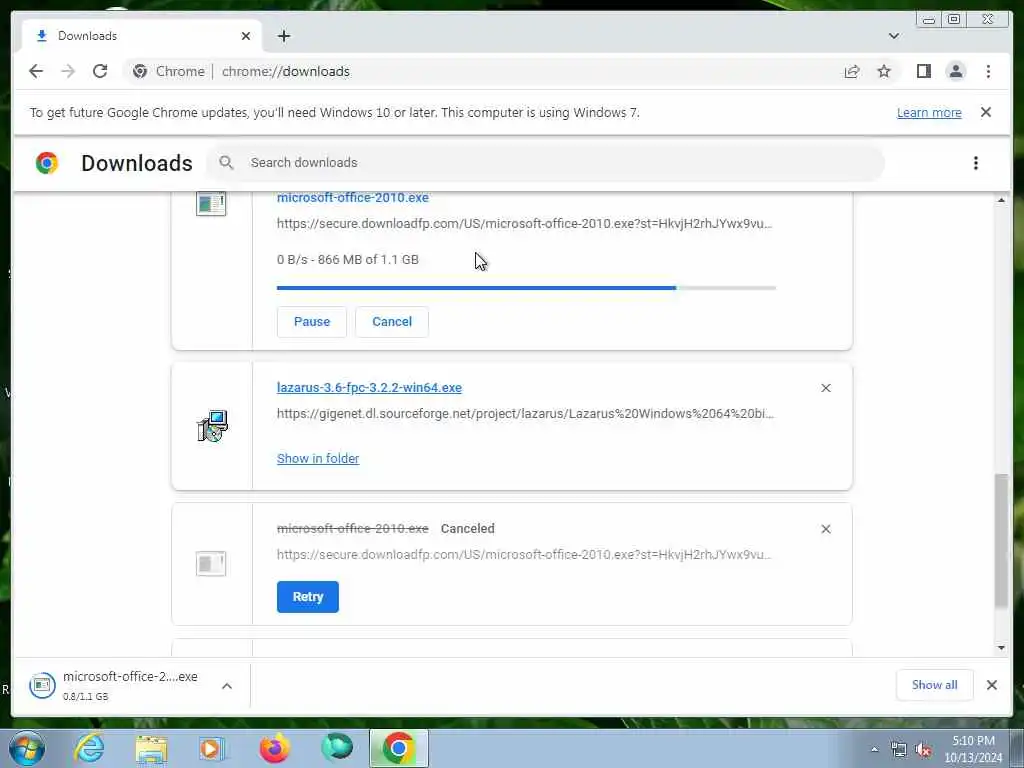Share this page via share icon

[852, 71]
